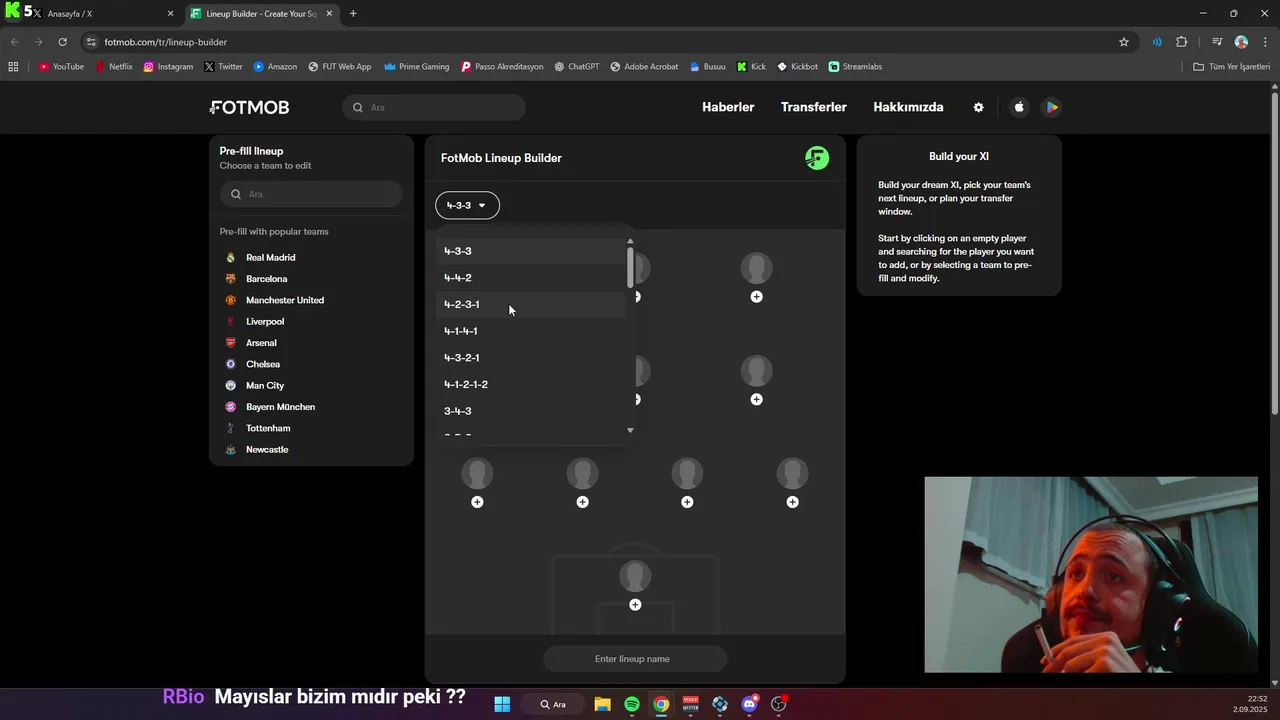Add the left back defender with plus icon
Image resolution: width=1280 pixels, height=720 pixels.
pyautogui.click(x=477, y=502)
